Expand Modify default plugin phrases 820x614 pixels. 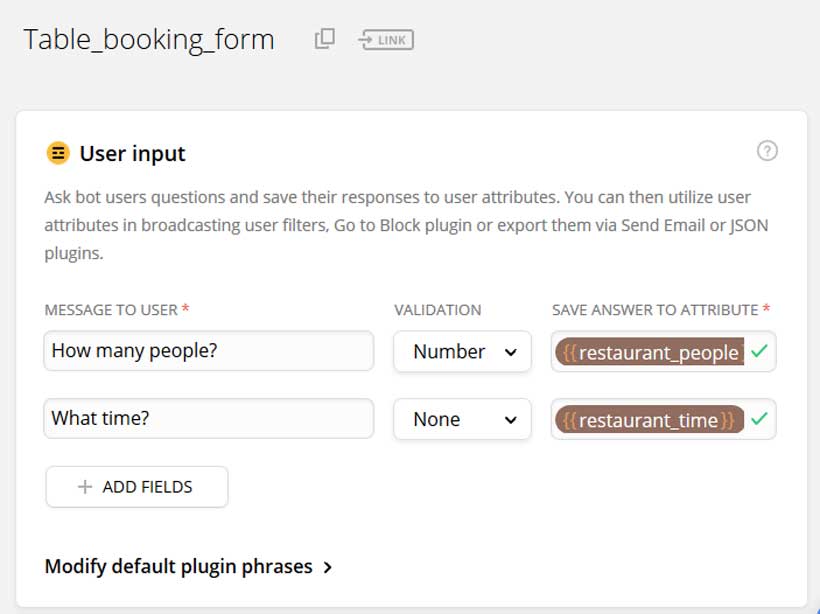click(188, 566)
